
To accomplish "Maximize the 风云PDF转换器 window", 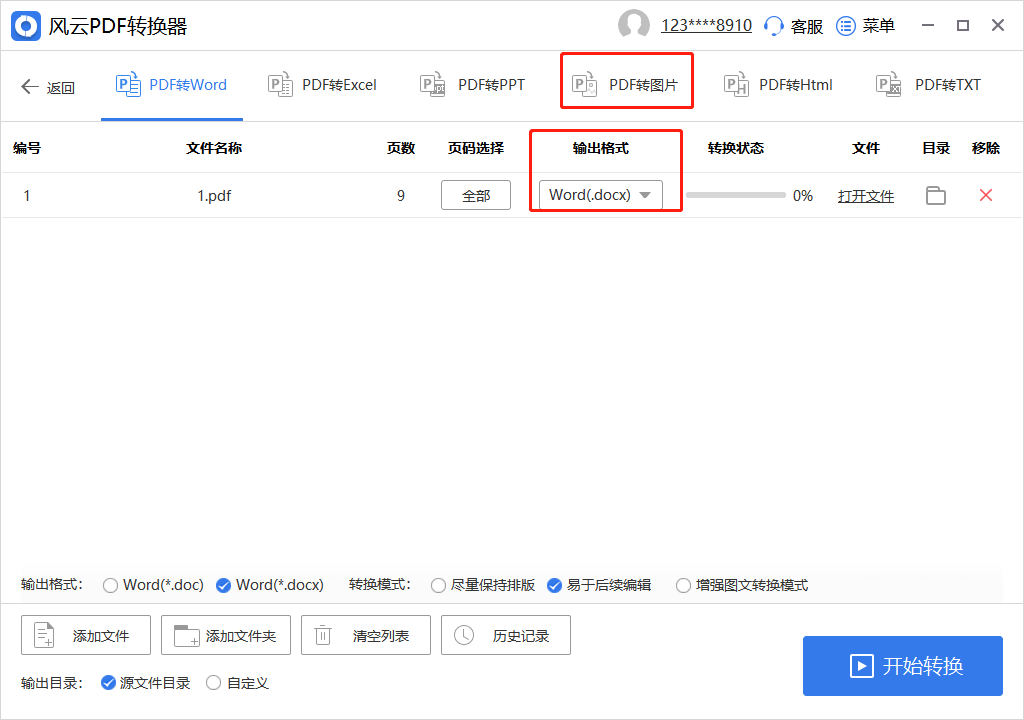I will [963, 25].
